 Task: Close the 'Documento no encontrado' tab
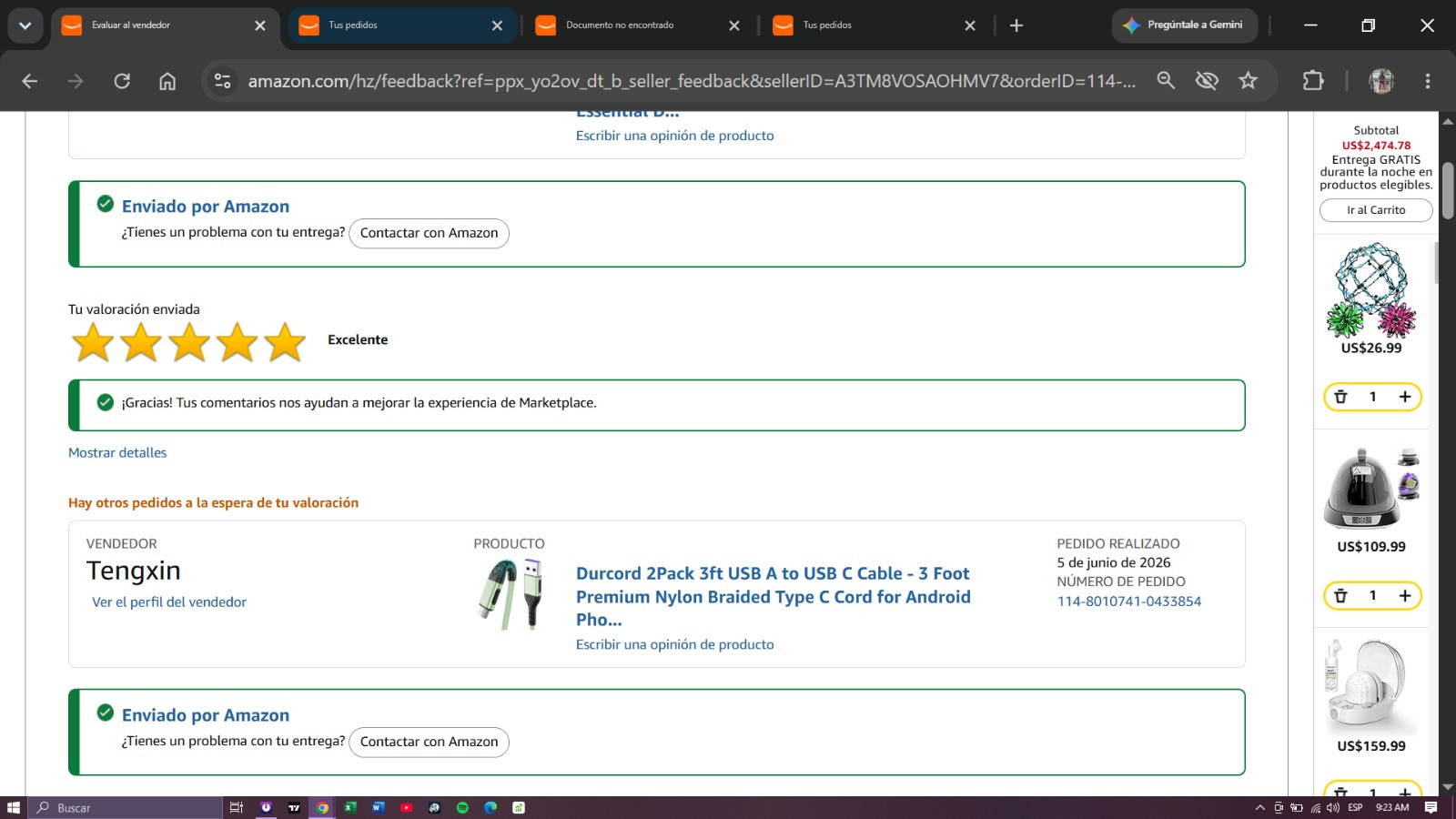(x=734, y=25)
